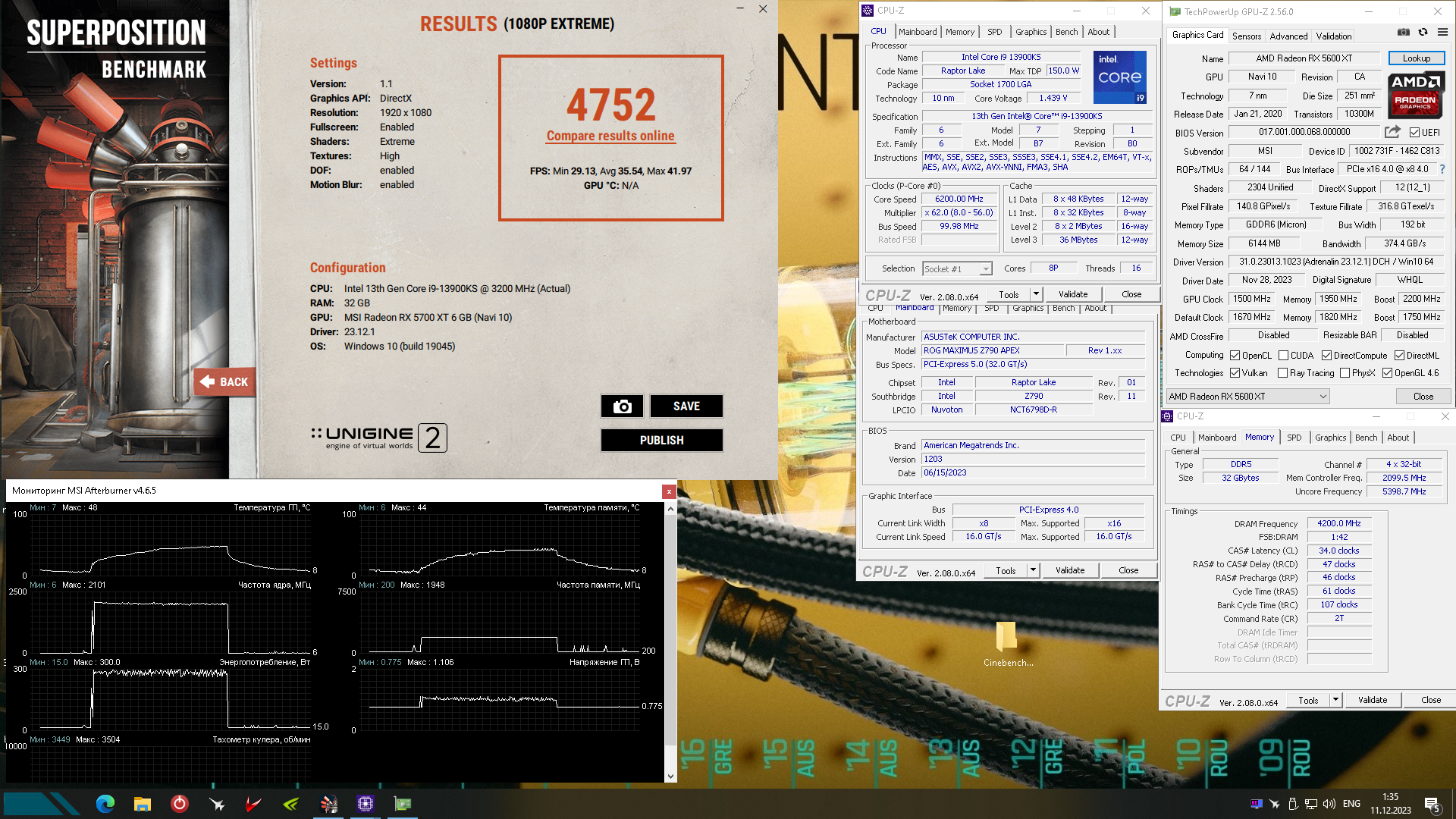Click the purple CPU-Z taskbar icon
This screenshot has height=819, width=1456.
pyautogui.click(x=366, y=804)
